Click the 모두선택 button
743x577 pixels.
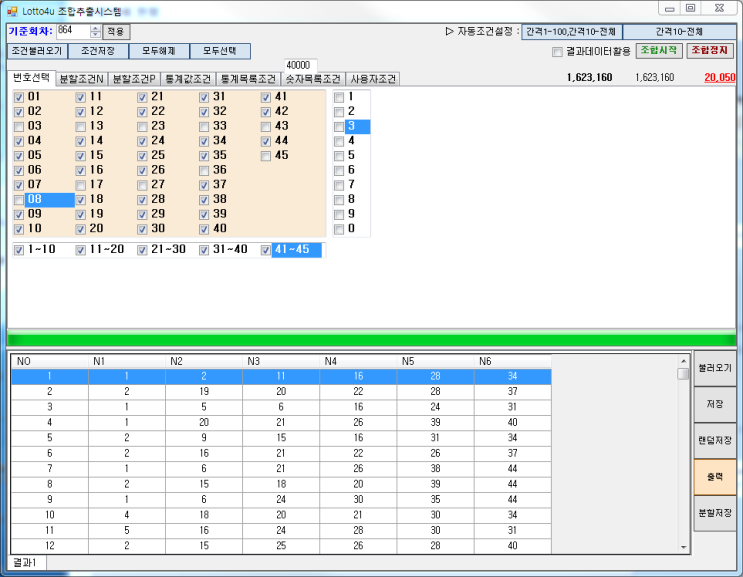220,51
